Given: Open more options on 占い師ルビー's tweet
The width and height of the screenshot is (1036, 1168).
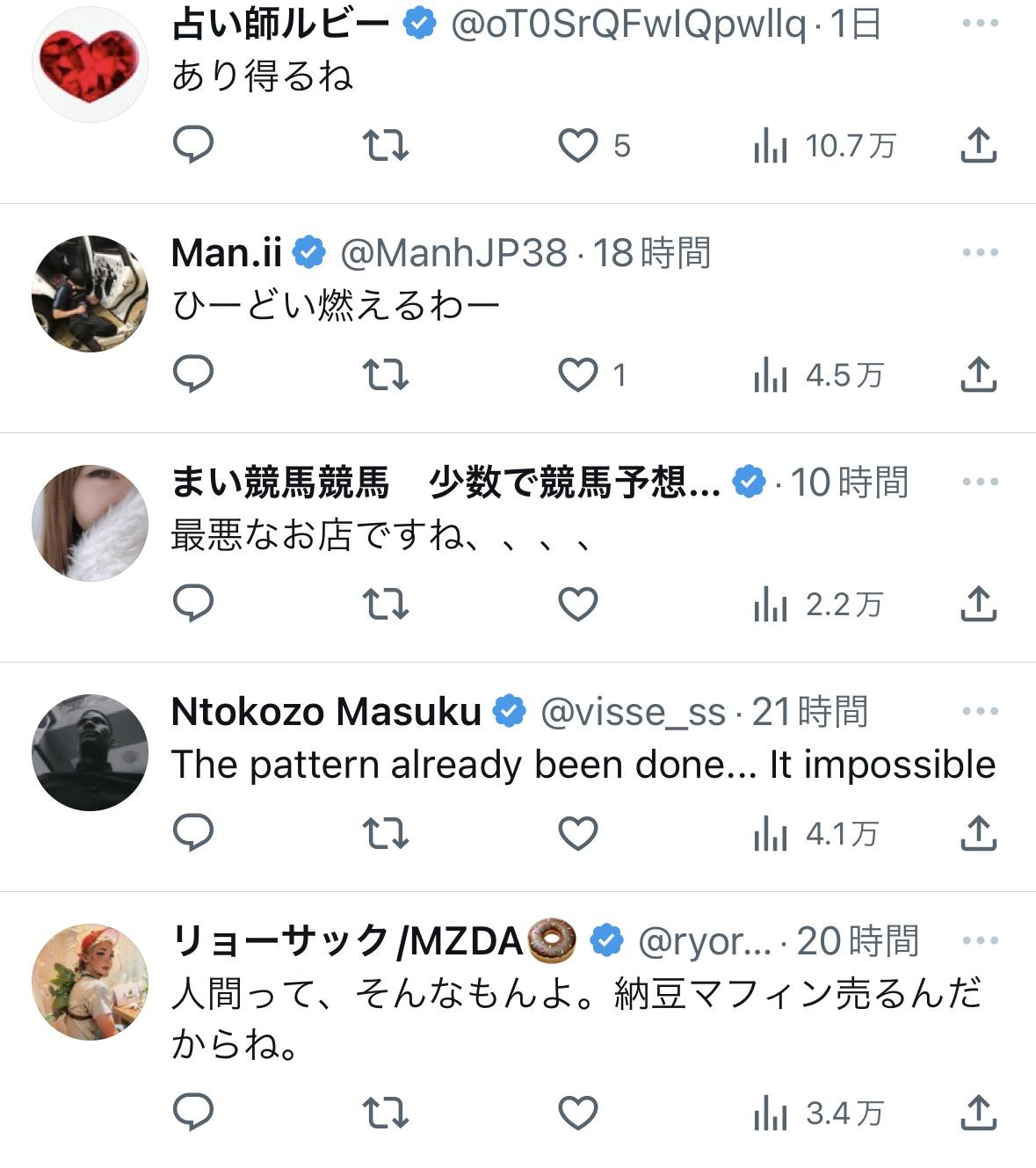Looking at the screenshot, I should (x=980, y=24).
